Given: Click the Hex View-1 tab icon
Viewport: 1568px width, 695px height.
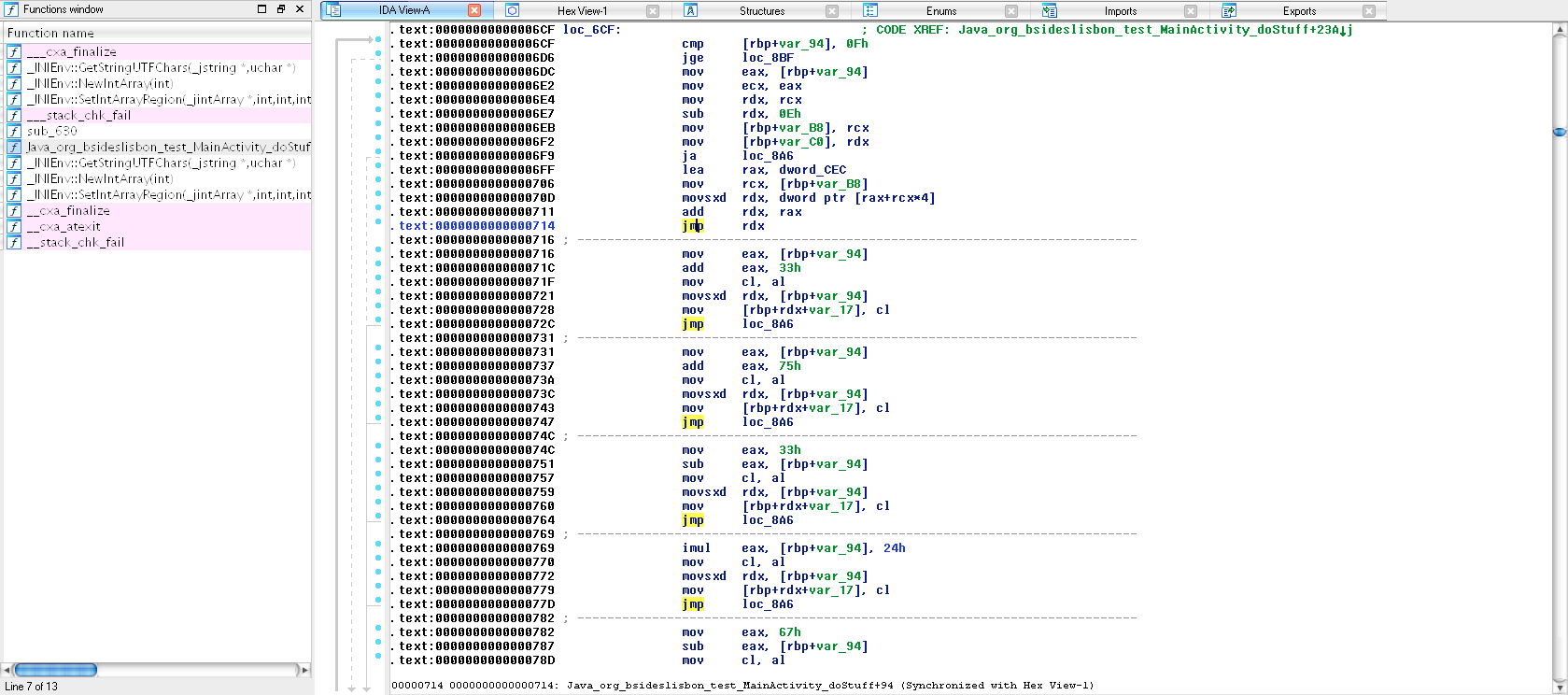Looking at the screenshot, I should point(512,10).
